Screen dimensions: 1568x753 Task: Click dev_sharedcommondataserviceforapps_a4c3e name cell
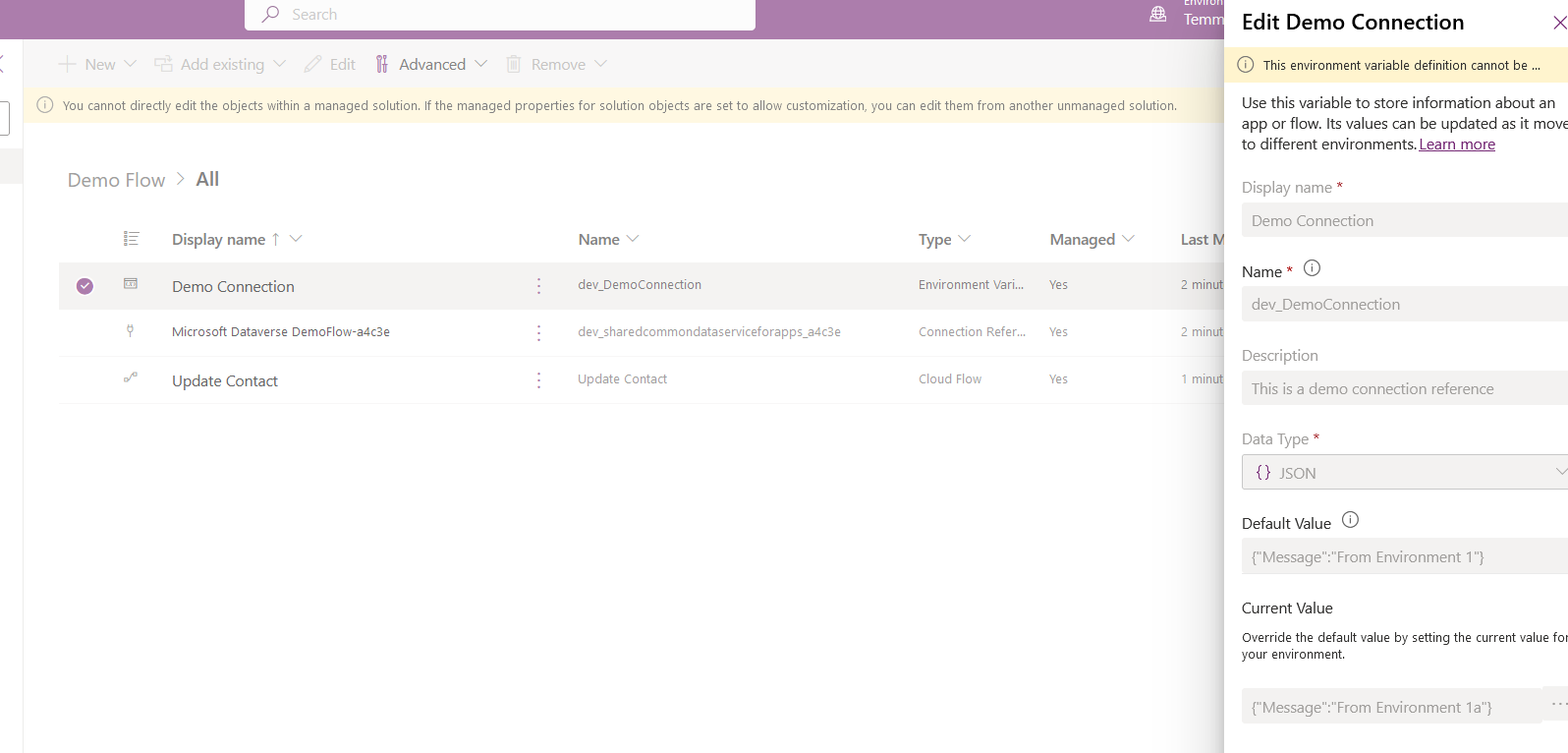click(x=709, y=331)
